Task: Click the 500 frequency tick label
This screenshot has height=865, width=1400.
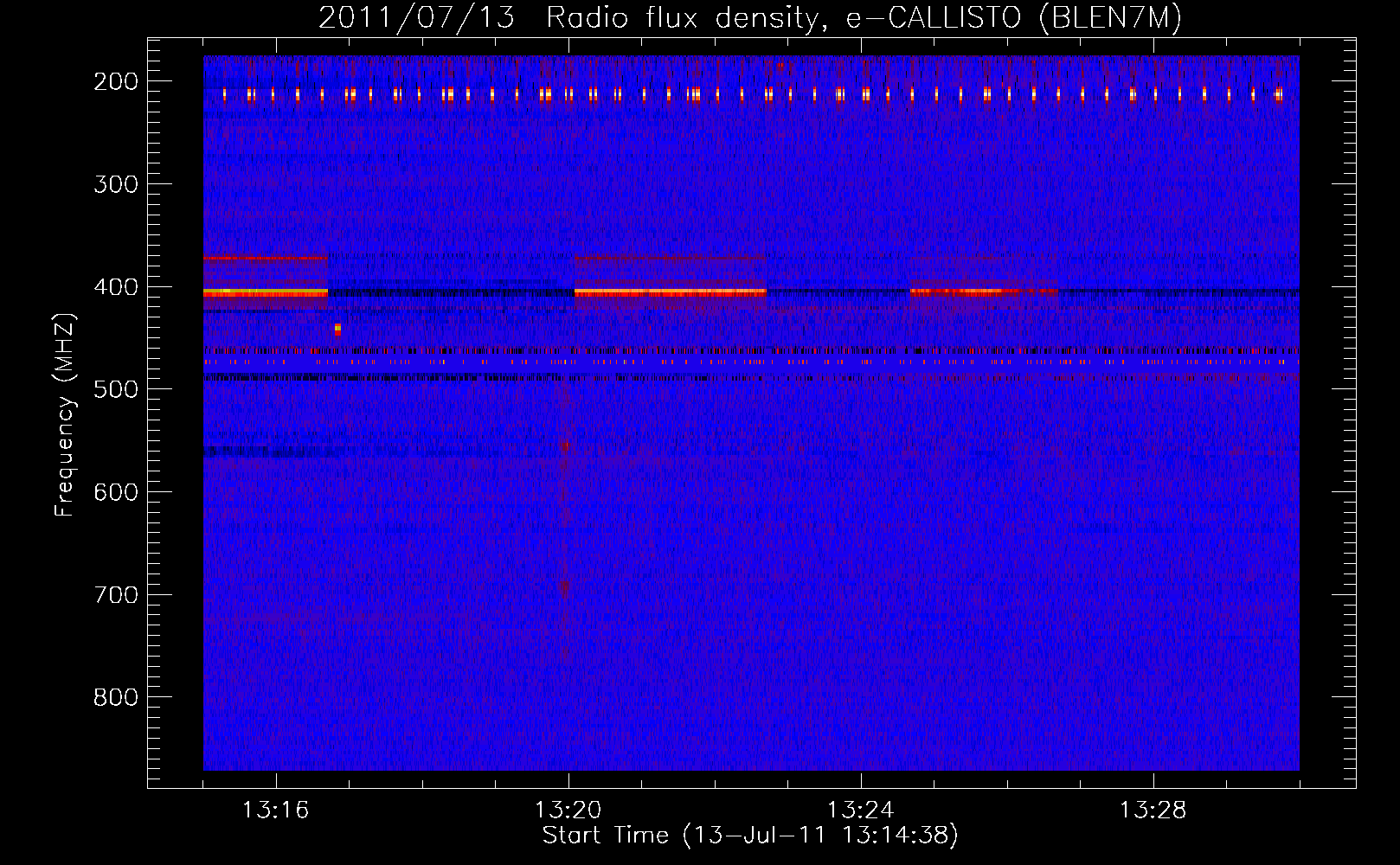Action: point(116,389)
